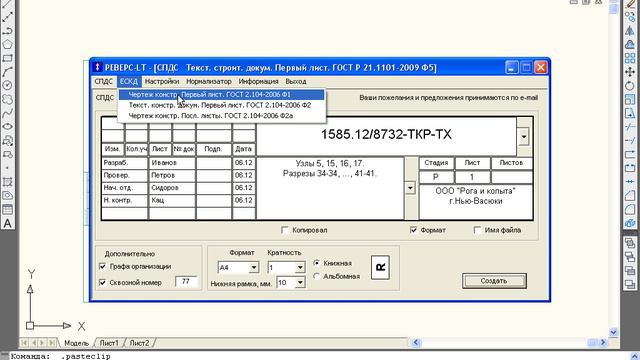Select the Scale modify tool
Image resolution: width=640 pixels, height=360 pixels.
click(x=630, y=100)
